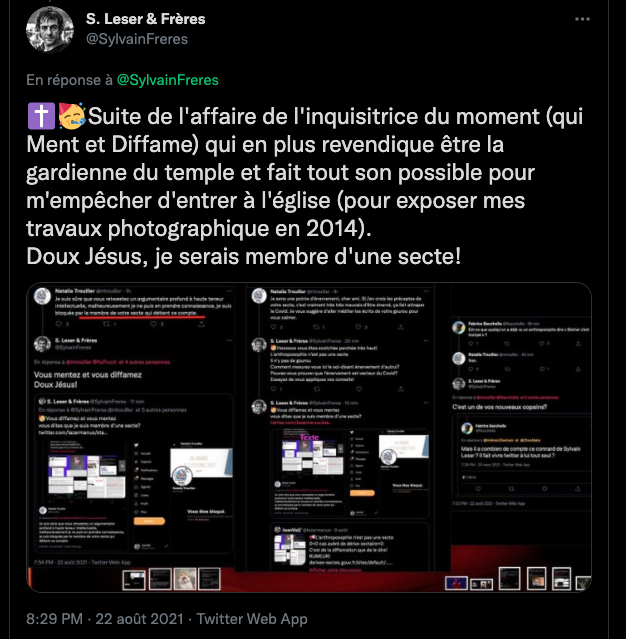The height and width of the screenshot is (639, 626).
Task: Click the heart icon under the top-left embedded tweet
Action: (153, 324)
